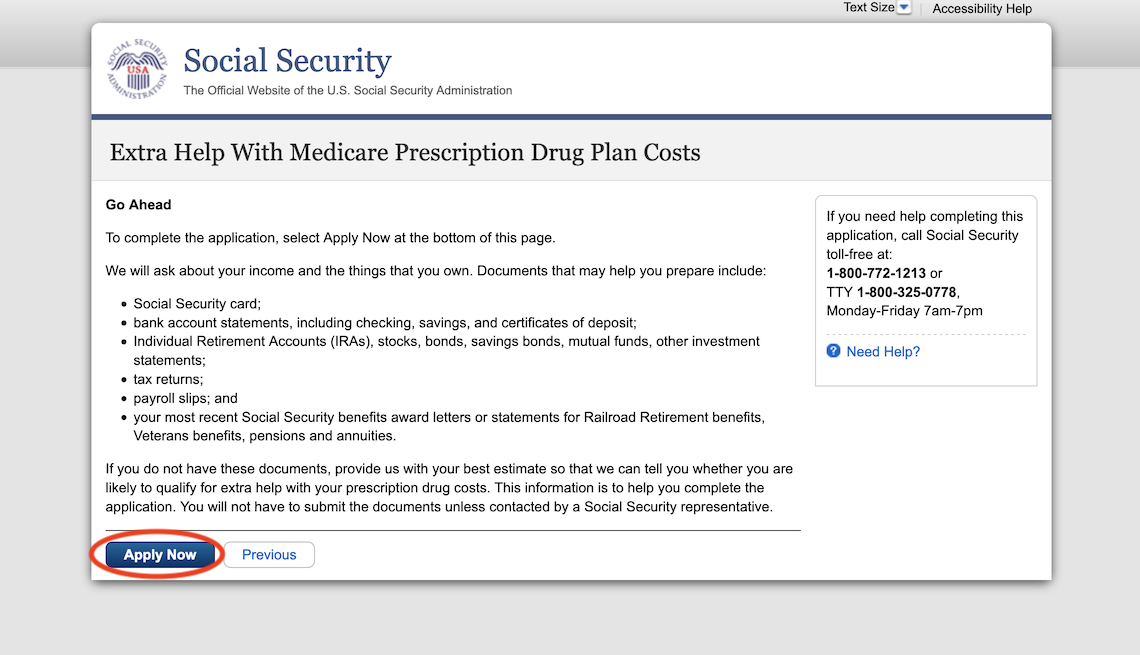The width and height of the screenshot is (1140, 655).
Task: Click the Extra Help page heading
Action: pos(404,152)
